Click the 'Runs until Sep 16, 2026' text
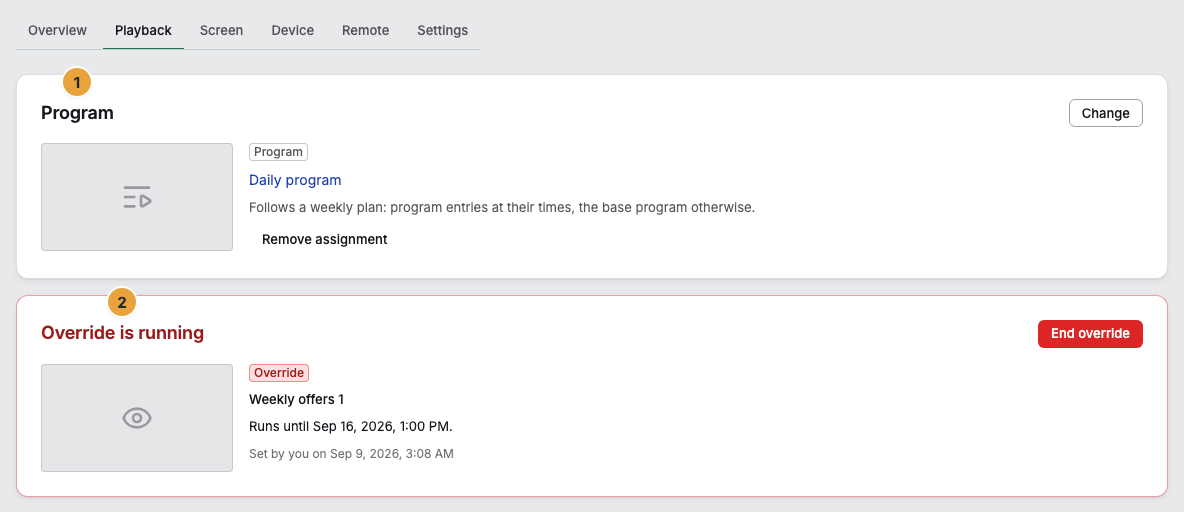The image size is (1184, 512). pos(351,427)
